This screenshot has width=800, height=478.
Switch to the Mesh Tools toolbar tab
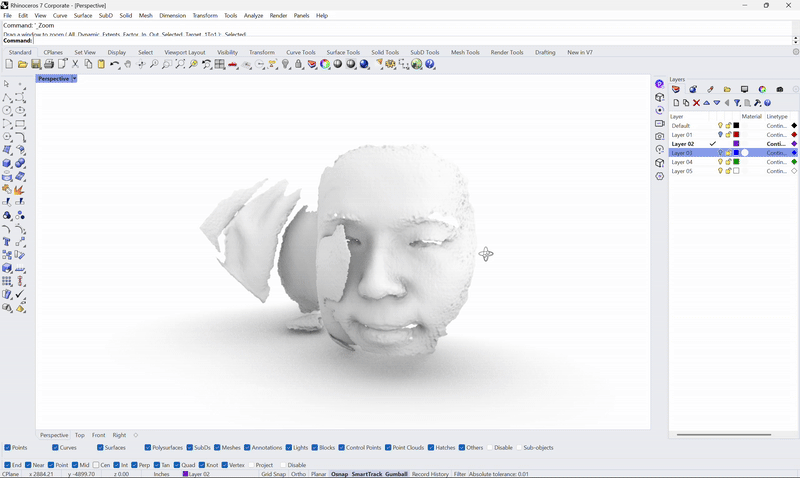465,52
